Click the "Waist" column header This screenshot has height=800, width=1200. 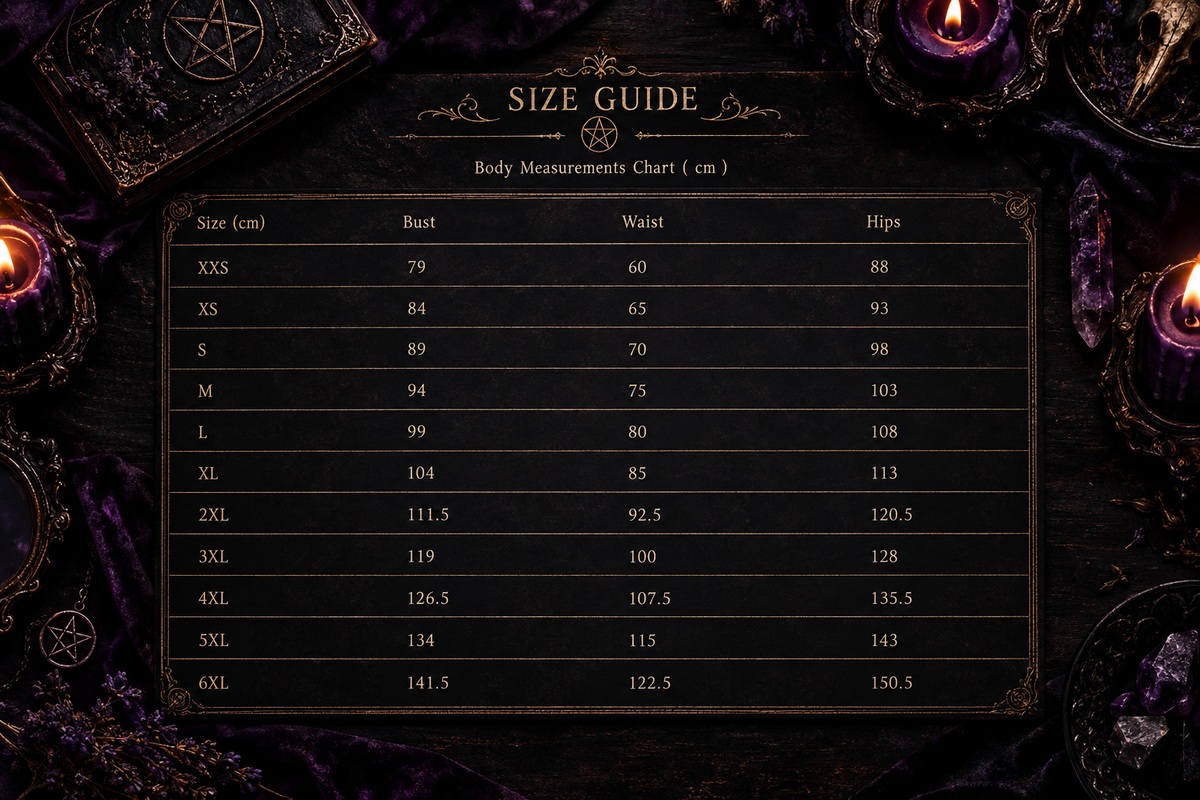(x=643, y=222)
